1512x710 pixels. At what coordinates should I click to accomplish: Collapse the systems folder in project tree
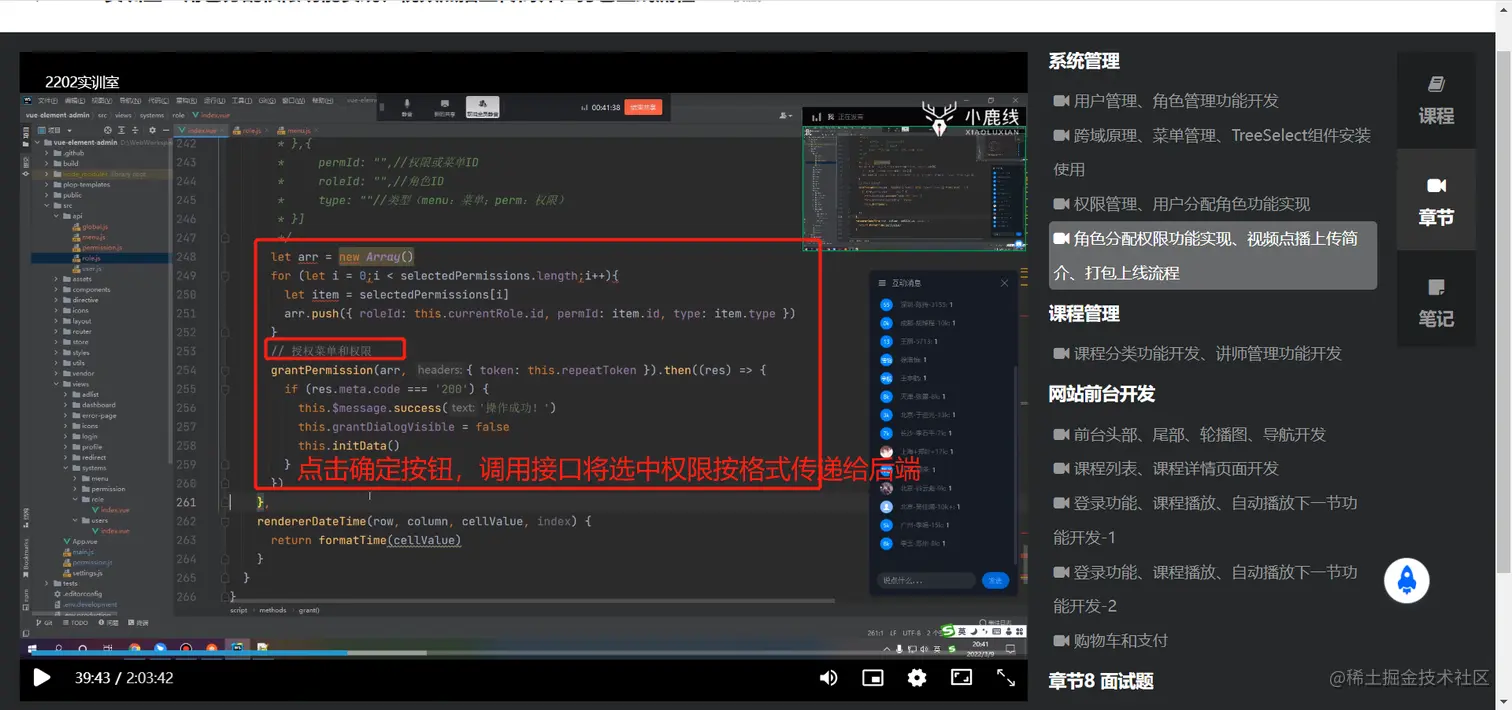[x=66, y=468]
